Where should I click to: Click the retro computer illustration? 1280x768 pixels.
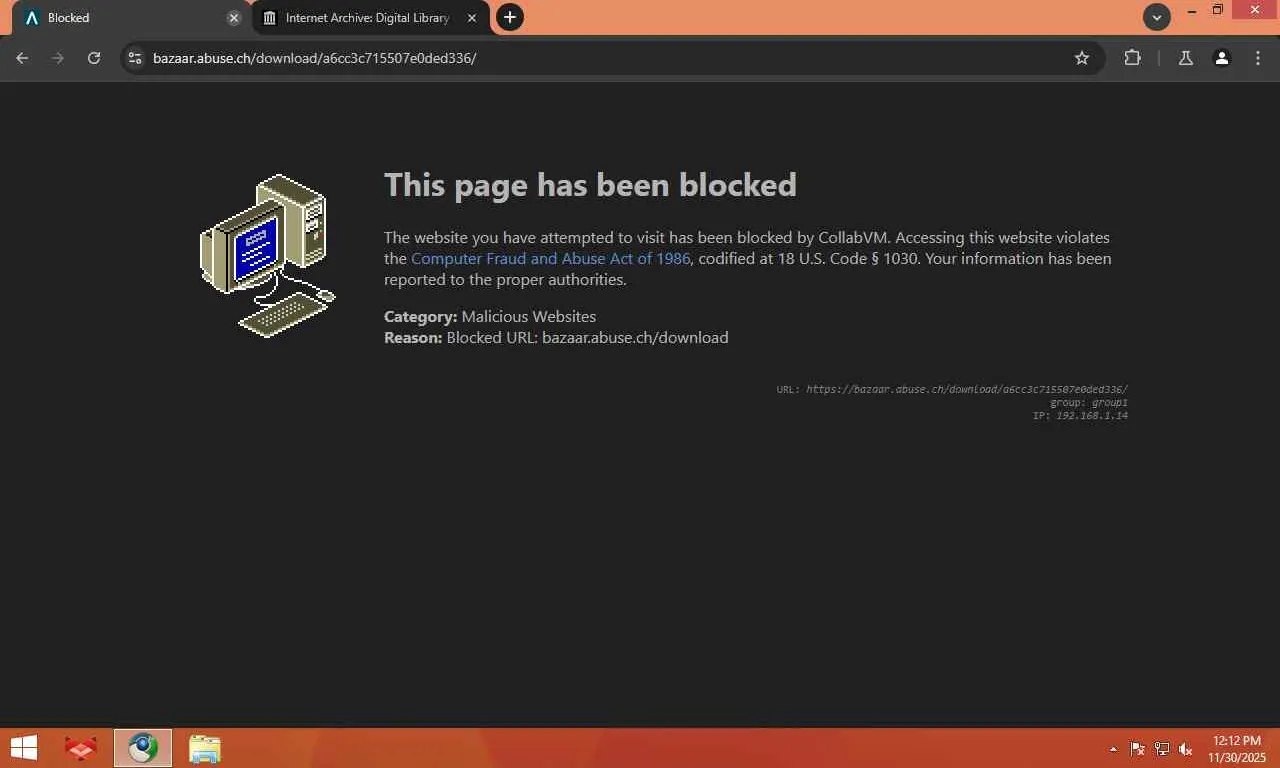tap(267, 256)
